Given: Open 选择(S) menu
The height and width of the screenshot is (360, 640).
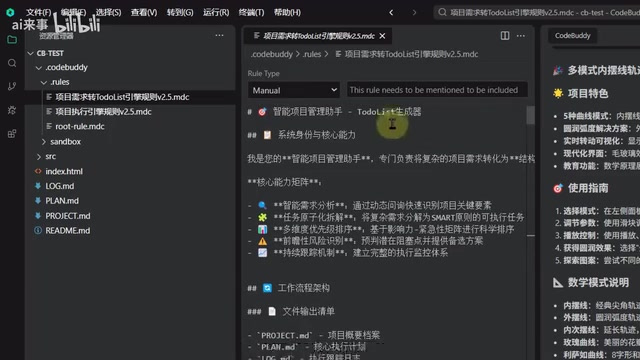Looking at the screenshot, I should click(x=108, y=13).
